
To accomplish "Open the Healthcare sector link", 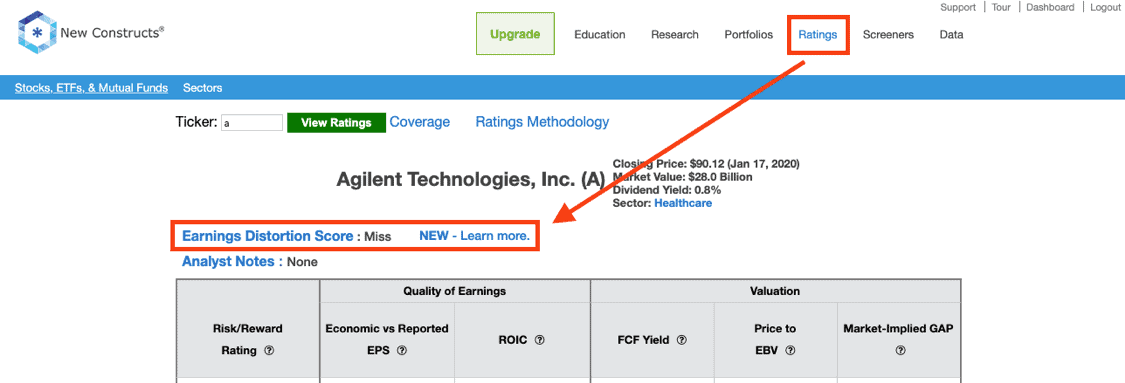I will (x=683, y=204).
